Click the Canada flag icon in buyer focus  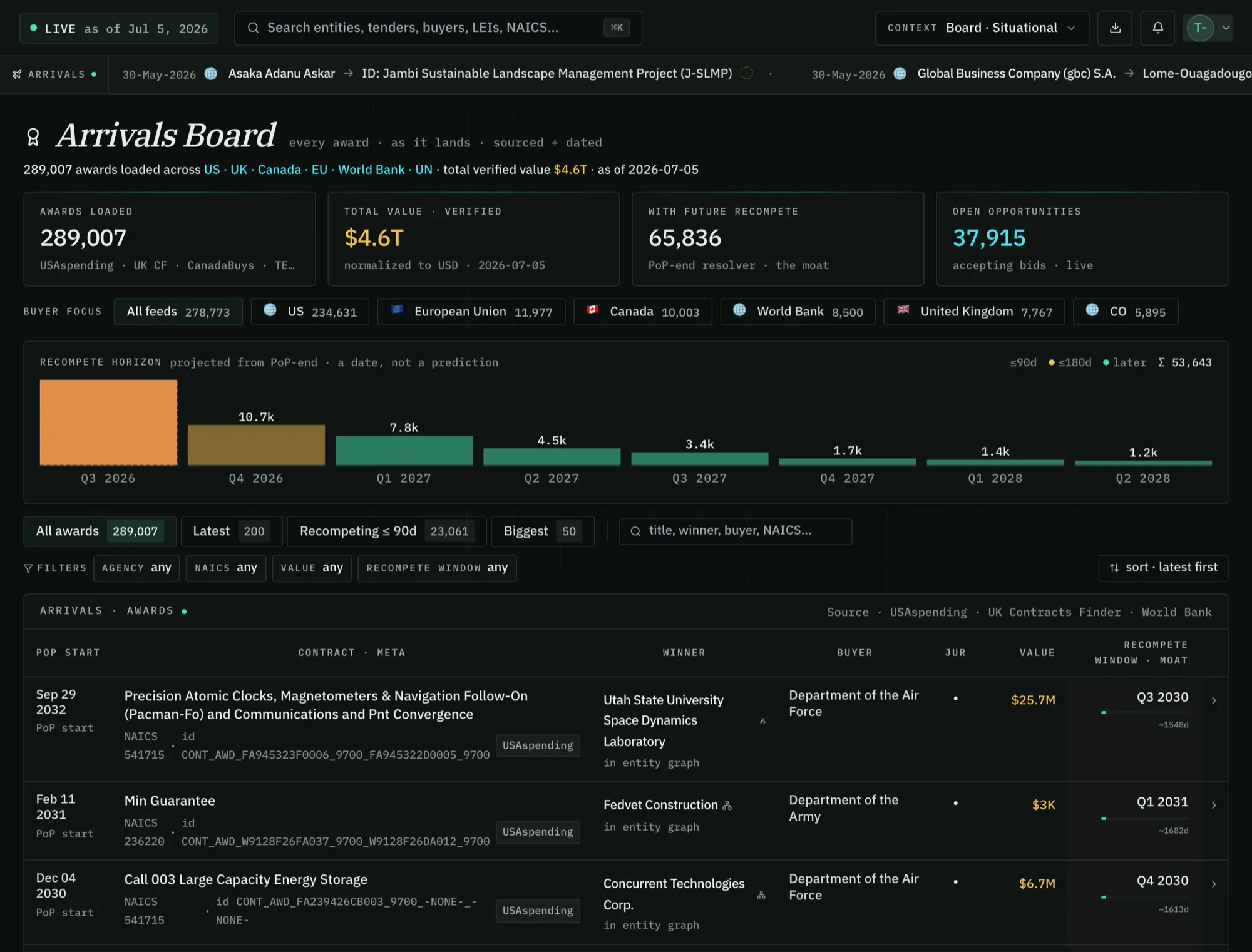pyautogui.click(x=592, y=310)
